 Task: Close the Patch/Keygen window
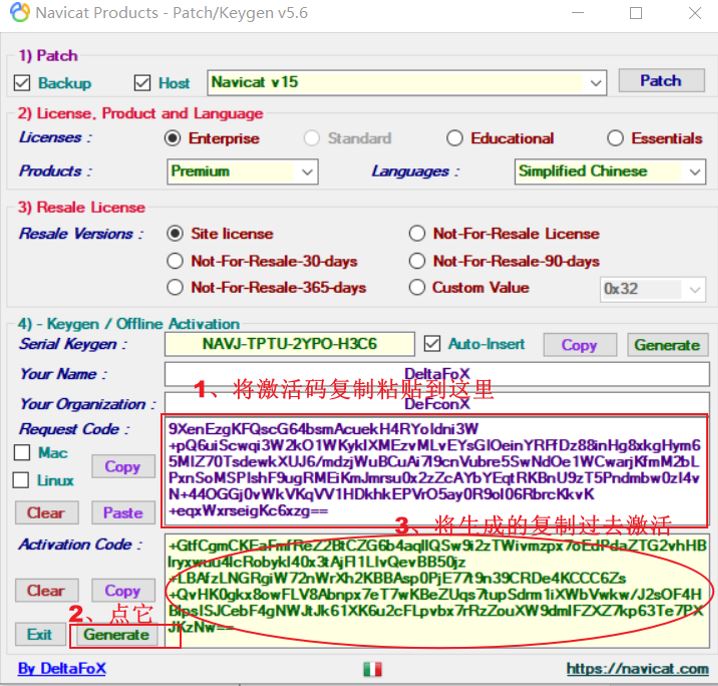click(695, 13)
